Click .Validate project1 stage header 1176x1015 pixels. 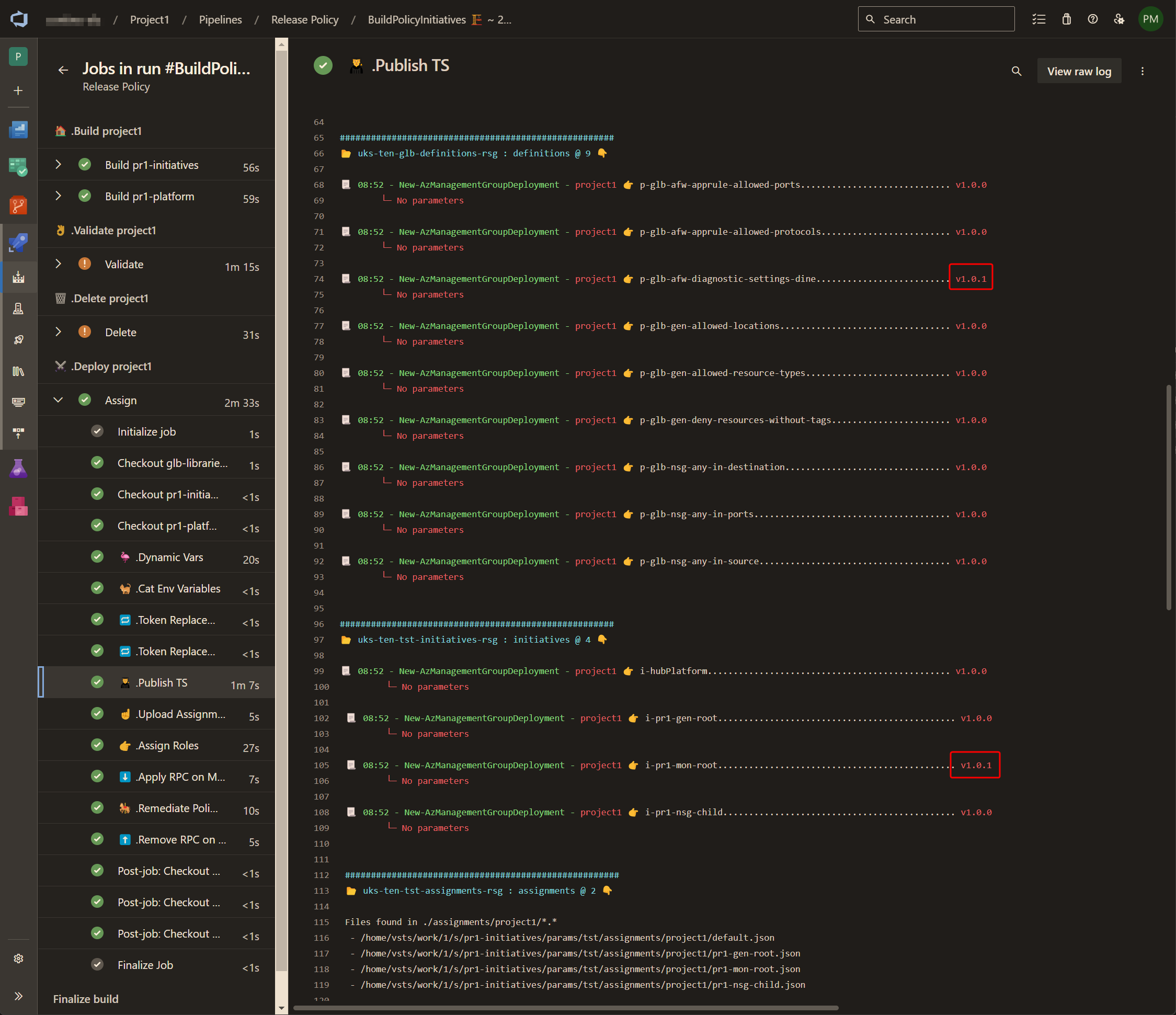157,231
